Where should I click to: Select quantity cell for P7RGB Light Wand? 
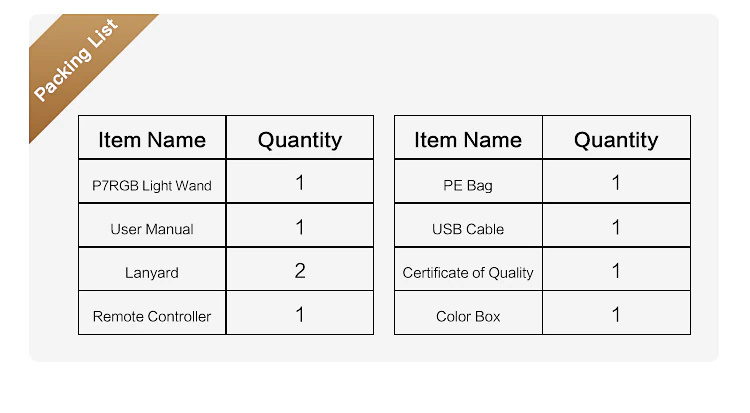pos(300,181)
